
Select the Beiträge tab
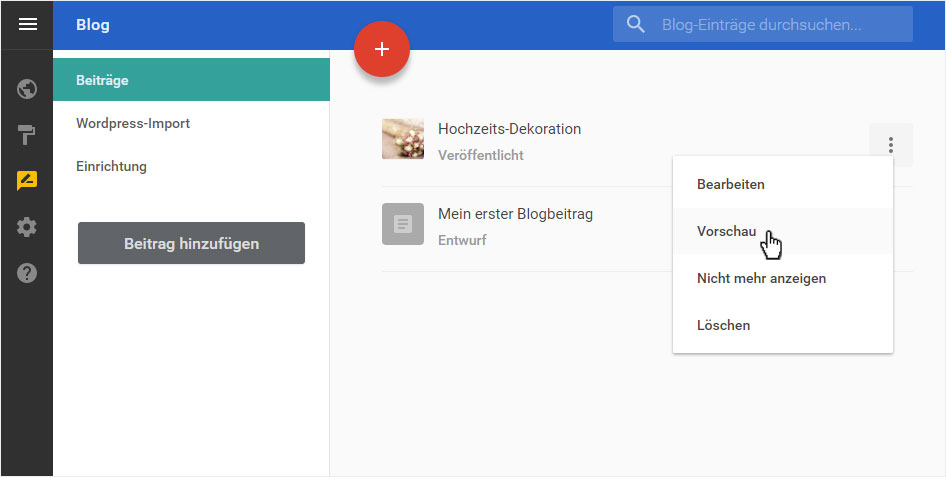(x=191, y=80)
